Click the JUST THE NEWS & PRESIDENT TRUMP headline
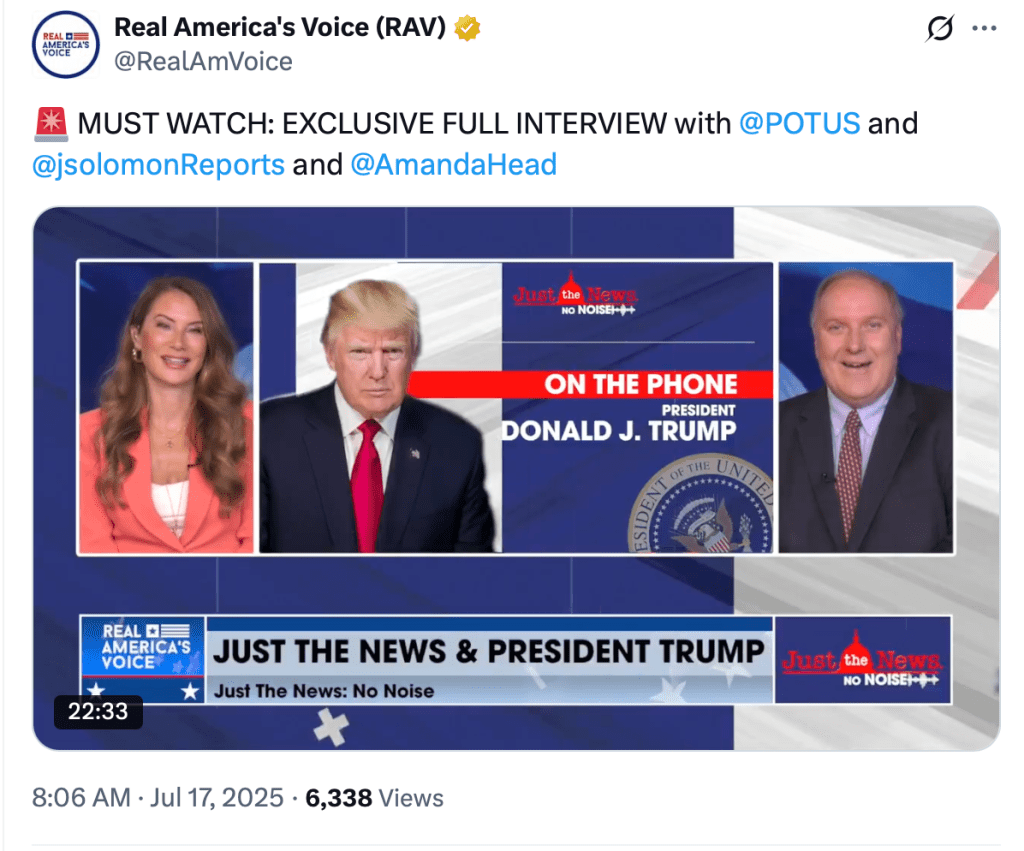The image size is (1024, 851). coord(488,651)
